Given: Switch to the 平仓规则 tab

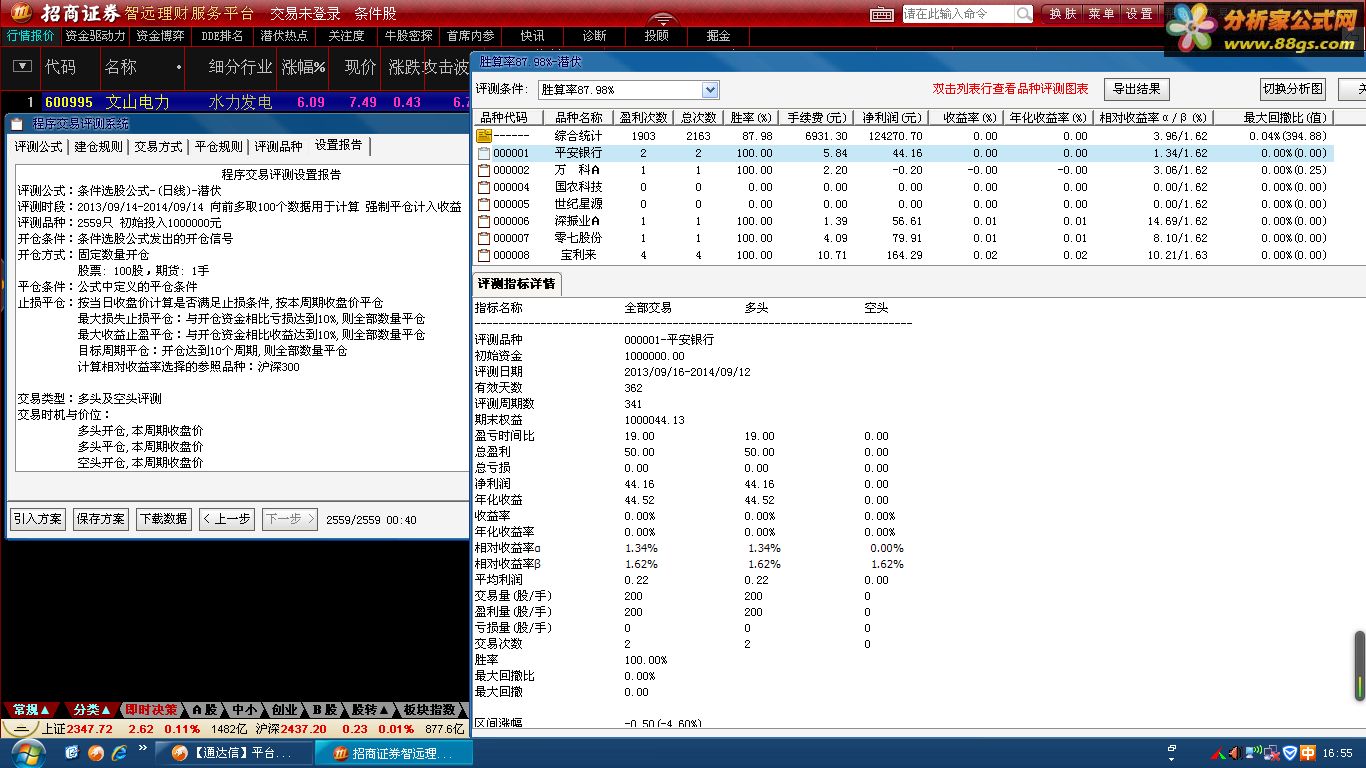Looking at the screenshot, I should click(x=218, y=146).
